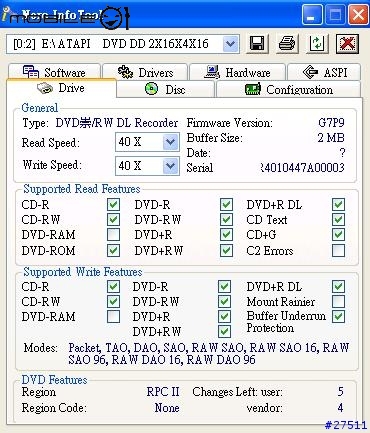
Task: Toggle the CD-RW read feature checkbox
Action: click(x=113, y=219)
